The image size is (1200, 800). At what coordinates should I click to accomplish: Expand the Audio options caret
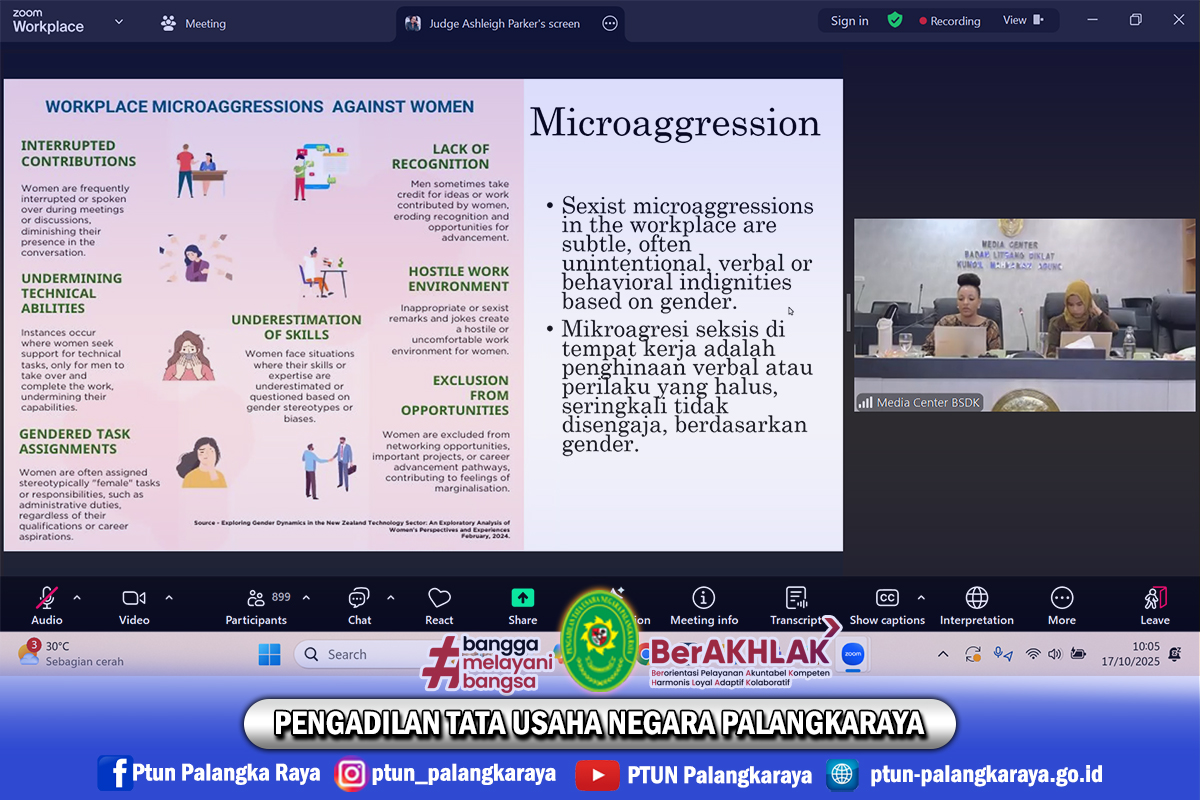coord(77,597)
